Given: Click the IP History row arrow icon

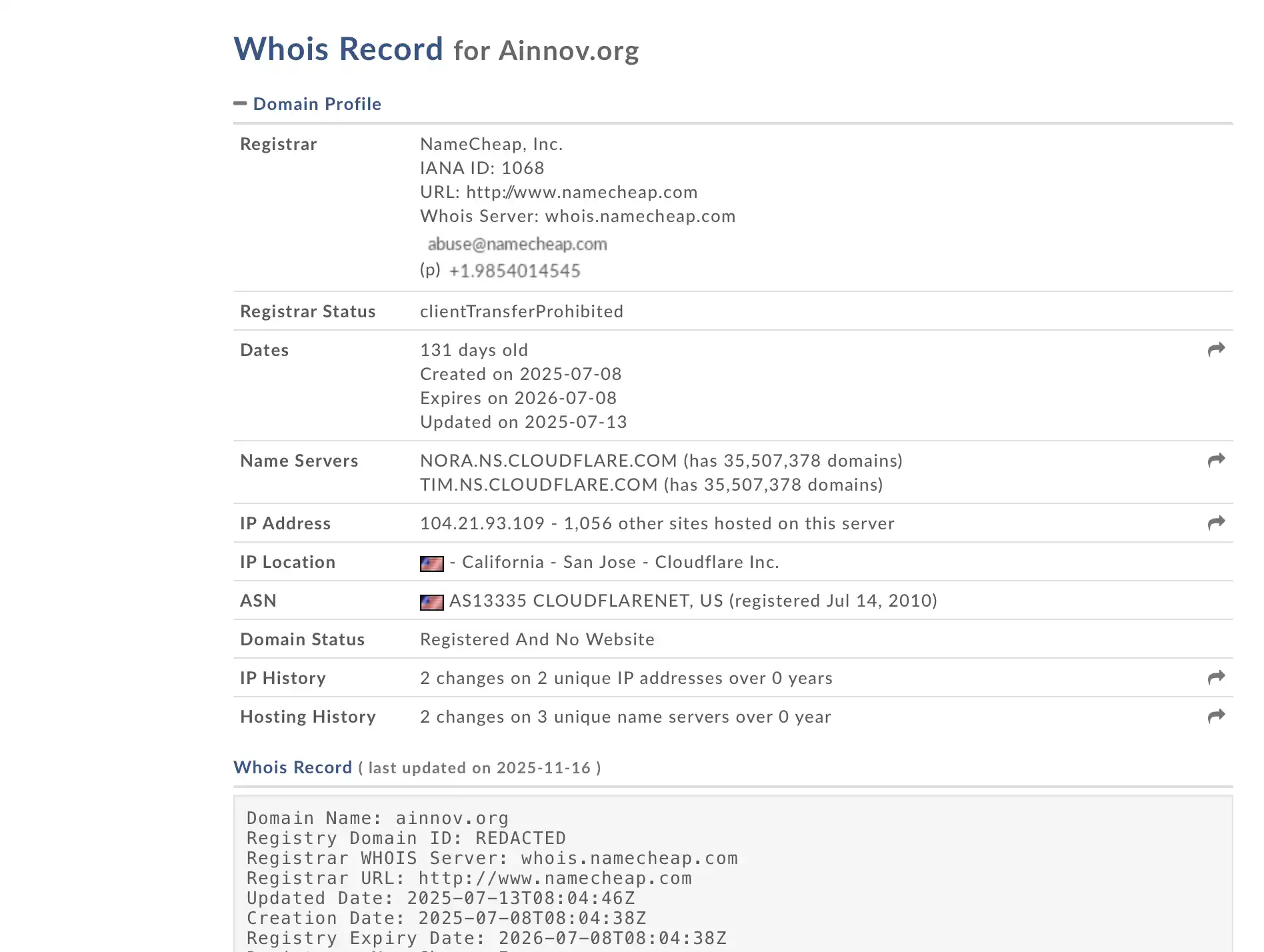Looking at the screenshot, I should (1216, 677).
